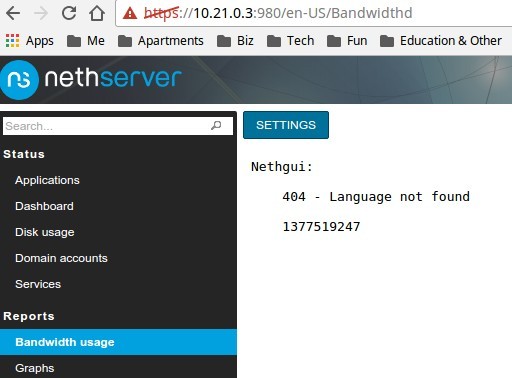512x378 pixels.
Task: Reload the page with the refresh icon
Action: coord(69,13)
